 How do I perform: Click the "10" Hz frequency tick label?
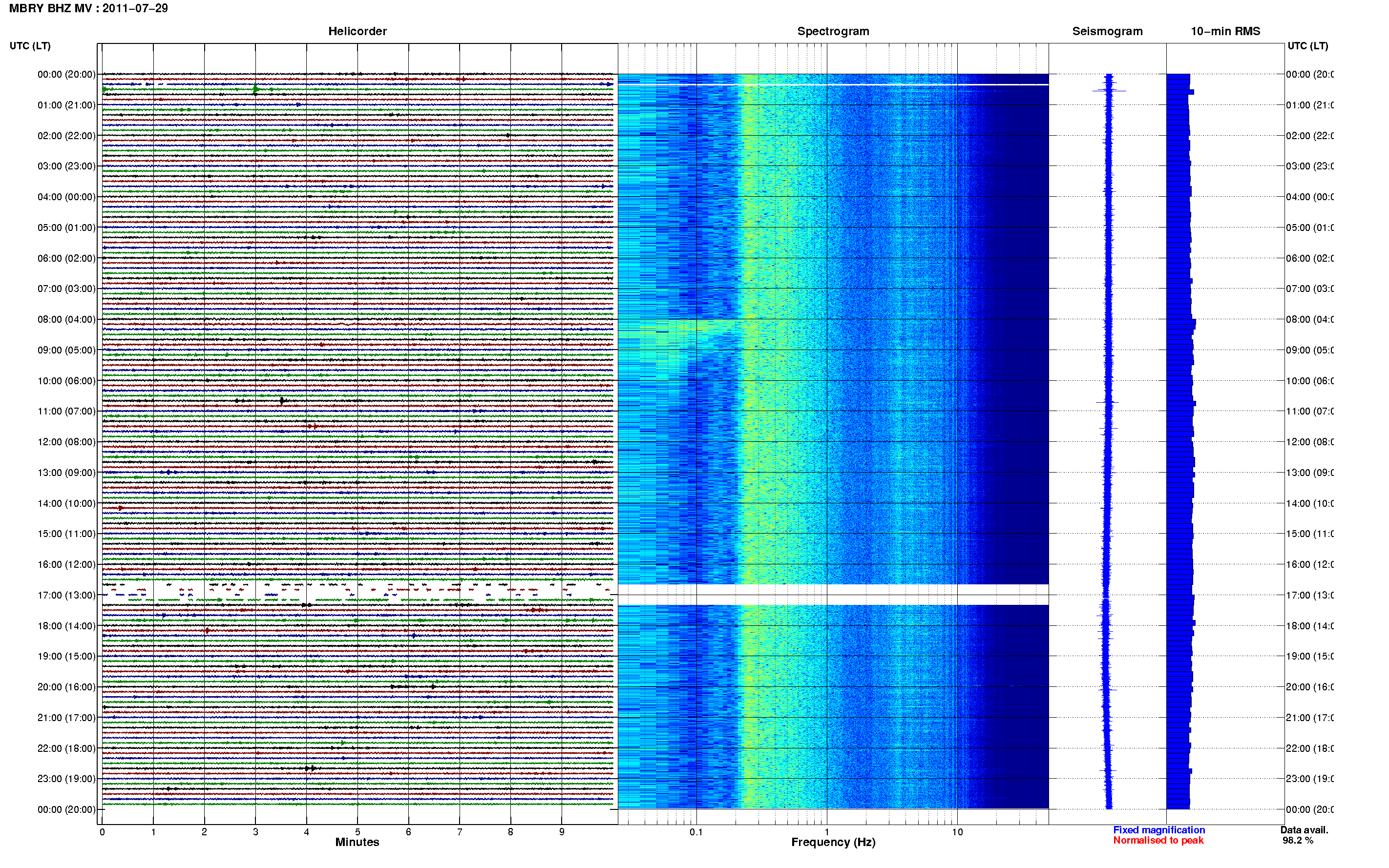click(x=957, y=832)
